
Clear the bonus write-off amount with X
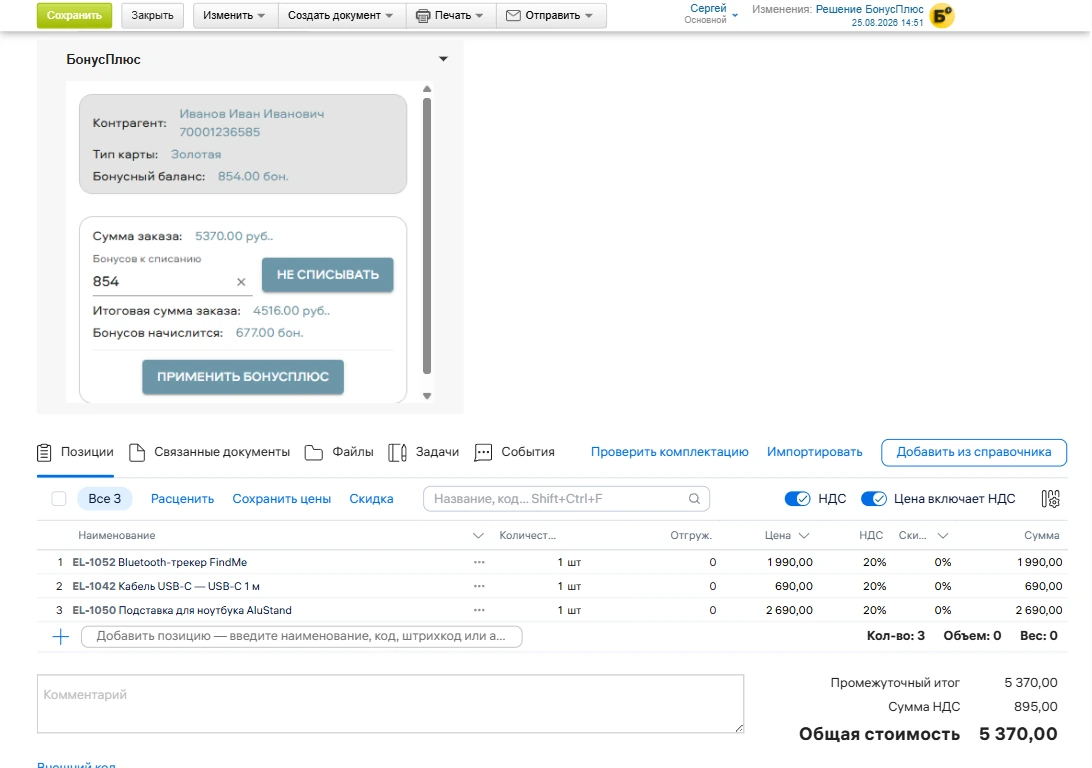pos(241,282)
